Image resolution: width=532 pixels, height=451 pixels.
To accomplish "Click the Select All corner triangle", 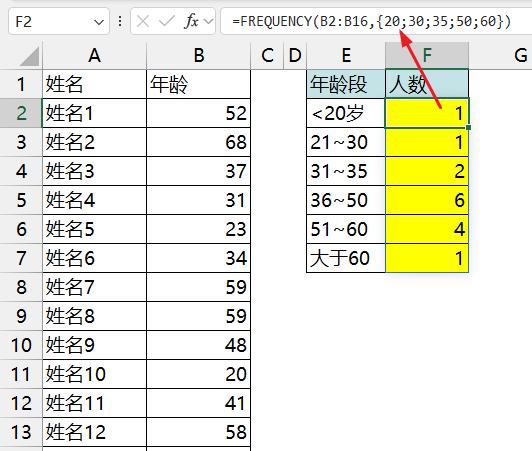I will click(x=30, y=56).
